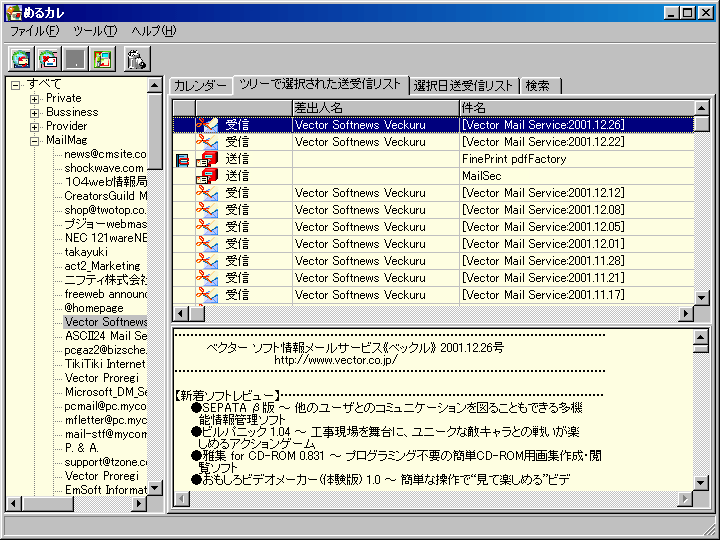Select the Vector Softnews tree item
Image resolution: width=720 pixels, height=540 pixels.
[106, 322]
